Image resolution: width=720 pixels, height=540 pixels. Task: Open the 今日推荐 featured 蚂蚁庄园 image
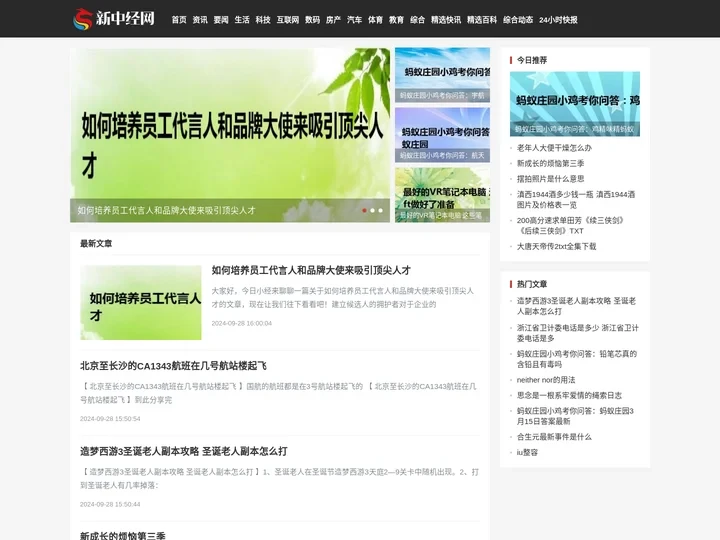[x=574, y=104]
